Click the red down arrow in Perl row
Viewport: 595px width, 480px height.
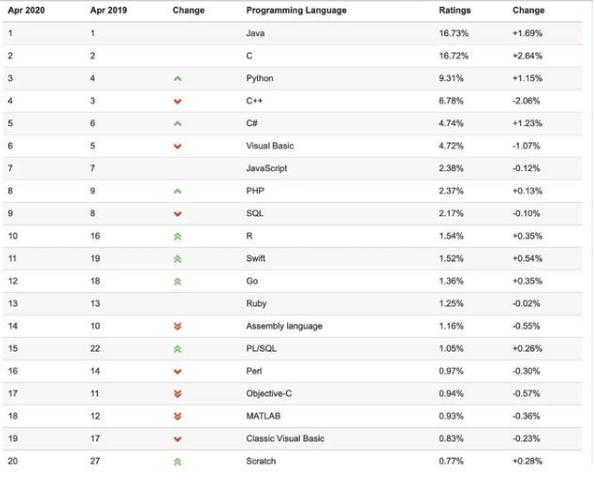tap(178, 371)
